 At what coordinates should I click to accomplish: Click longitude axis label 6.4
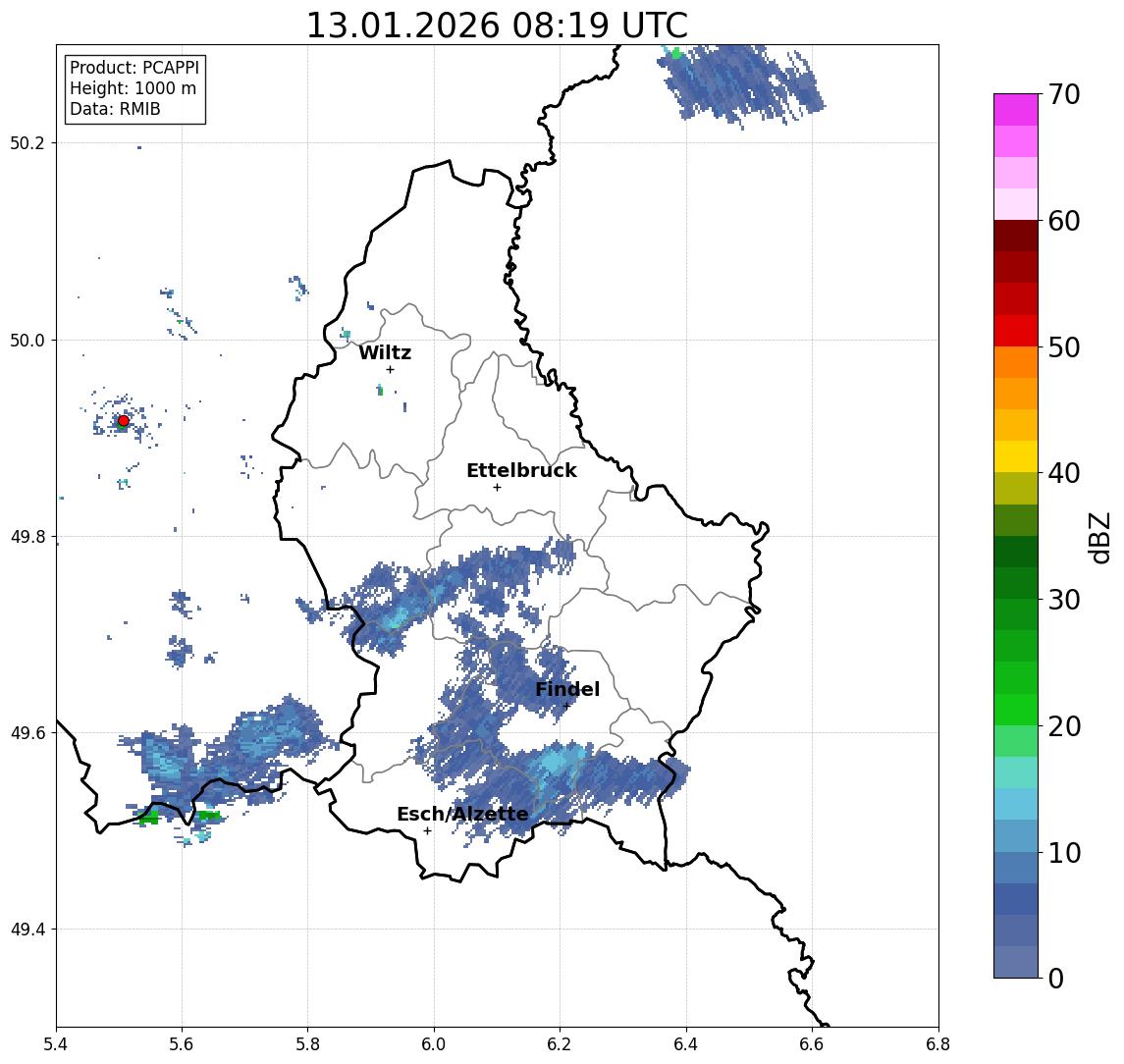[x=687, y=1043]
